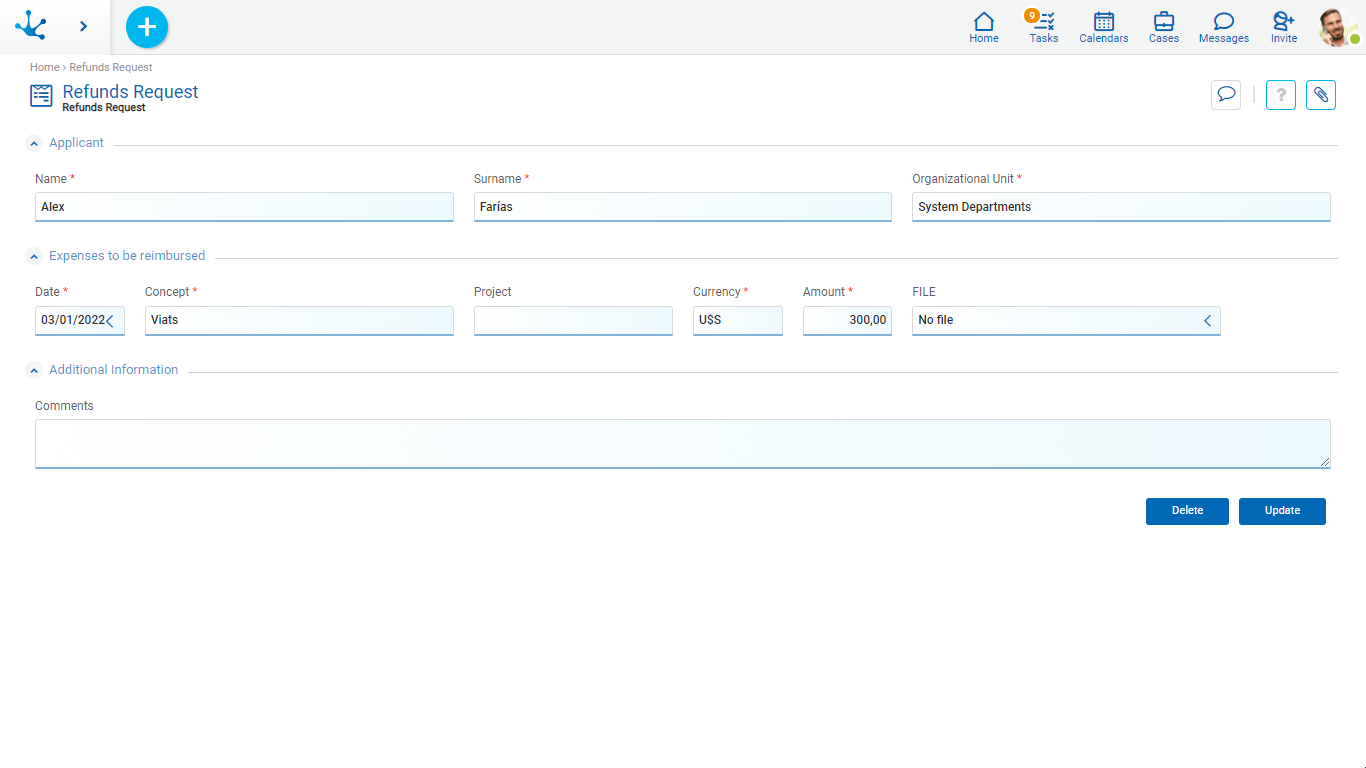Open the form comments speech bubble

1225,95
